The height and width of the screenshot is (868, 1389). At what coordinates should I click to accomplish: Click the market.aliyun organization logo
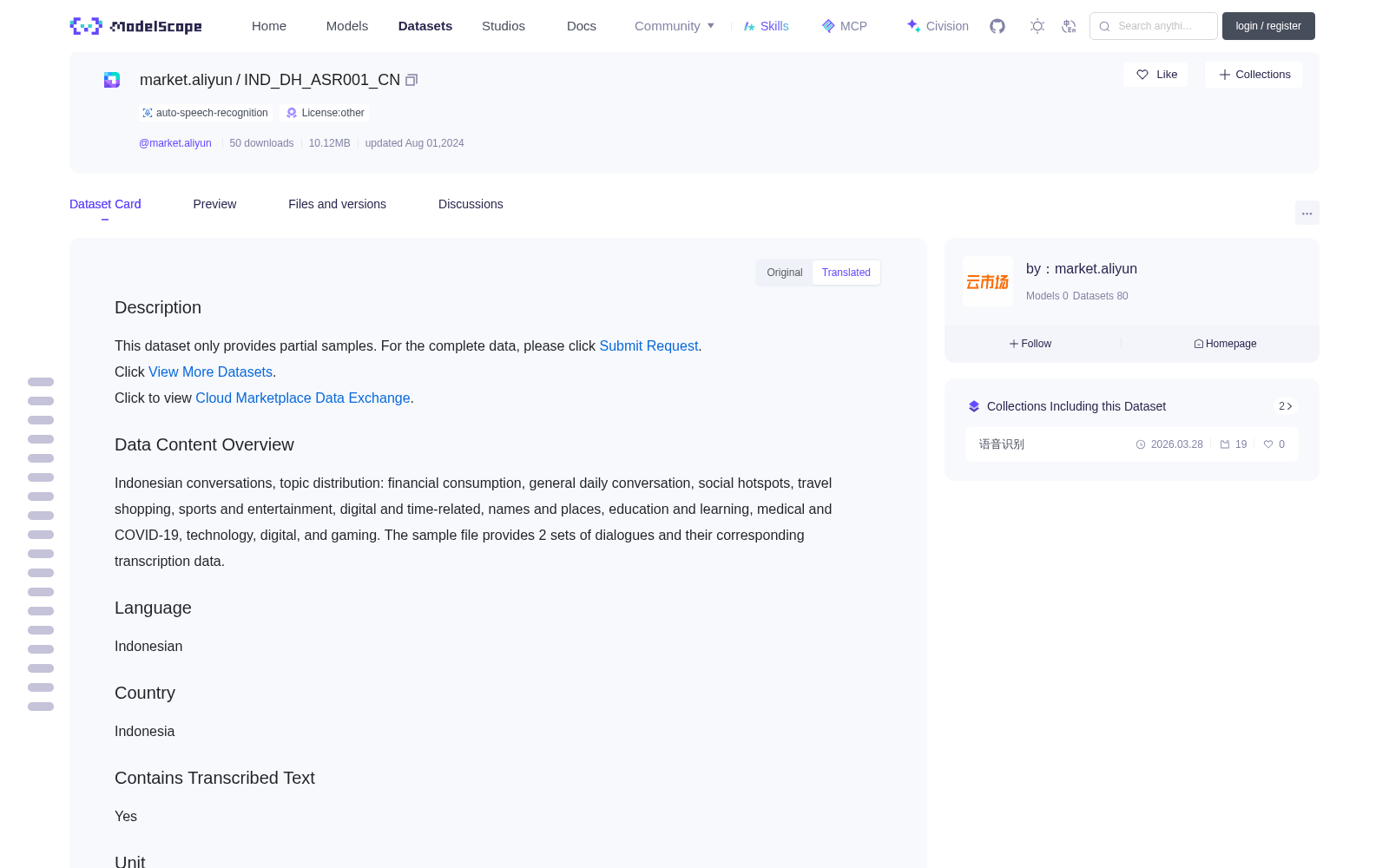988,281
